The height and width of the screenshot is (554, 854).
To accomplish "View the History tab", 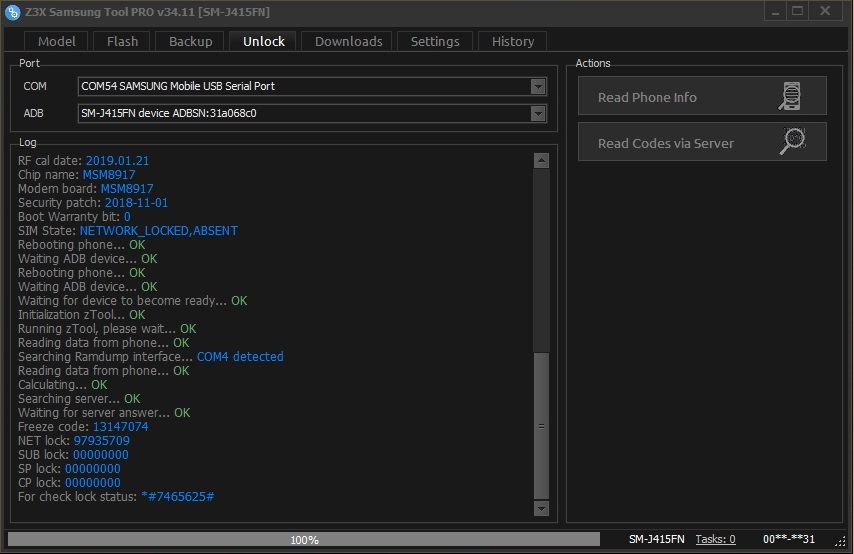I will pos(513,41).
